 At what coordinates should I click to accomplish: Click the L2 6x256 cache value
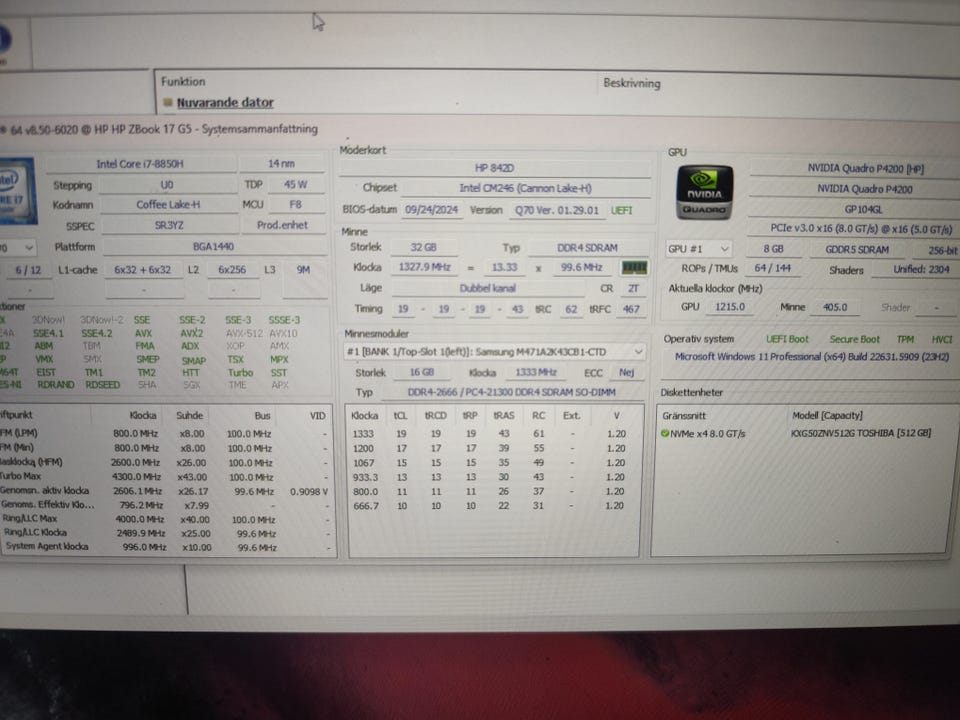tap(232, 269)
